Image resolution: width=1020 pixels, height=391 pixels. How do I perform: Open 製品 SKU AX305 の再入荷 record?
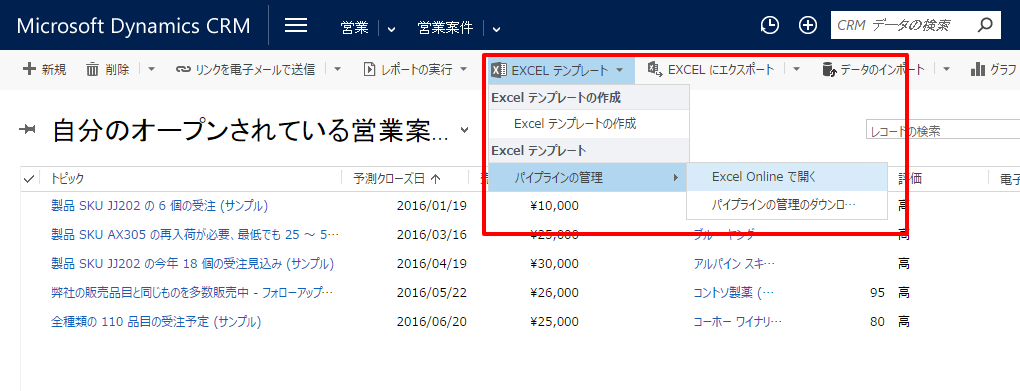[195, 234]
